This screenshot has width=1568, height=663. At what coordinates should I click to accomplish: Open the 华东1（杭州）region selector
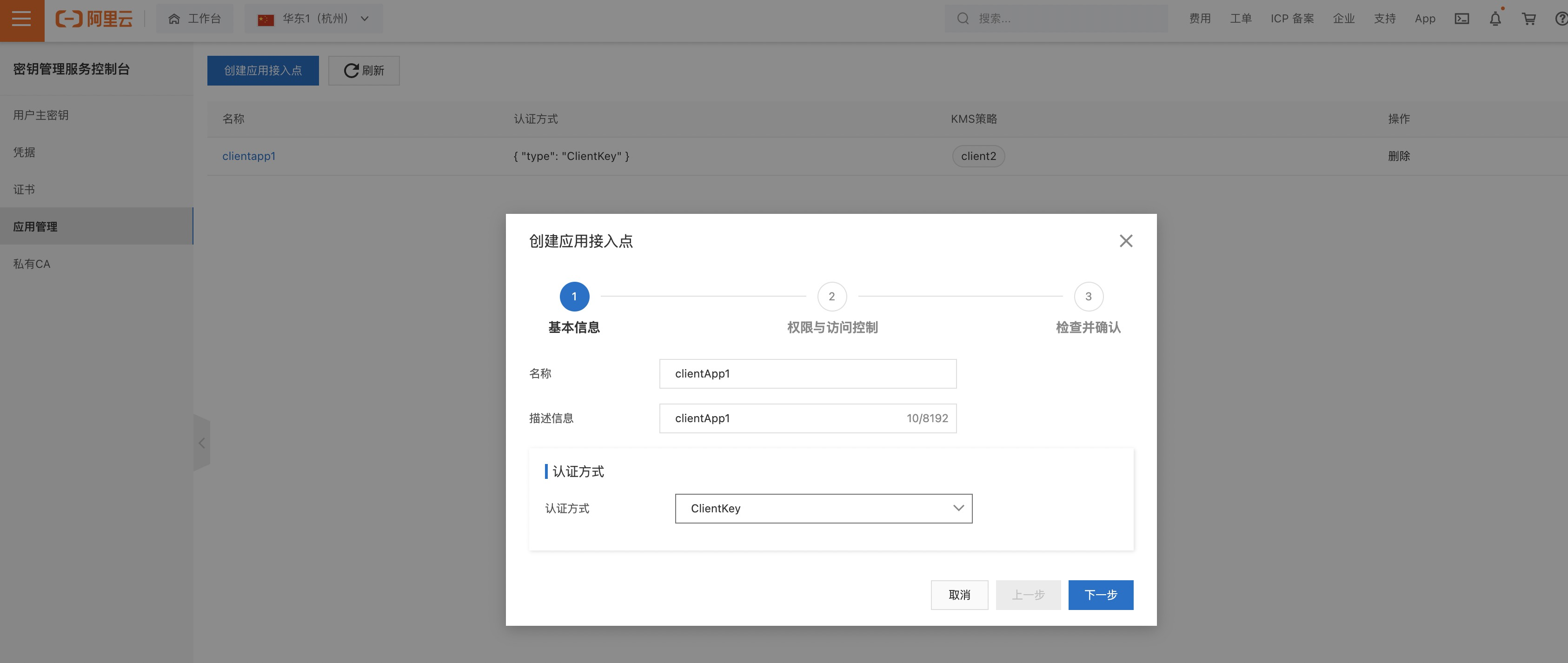coord(313,19)
